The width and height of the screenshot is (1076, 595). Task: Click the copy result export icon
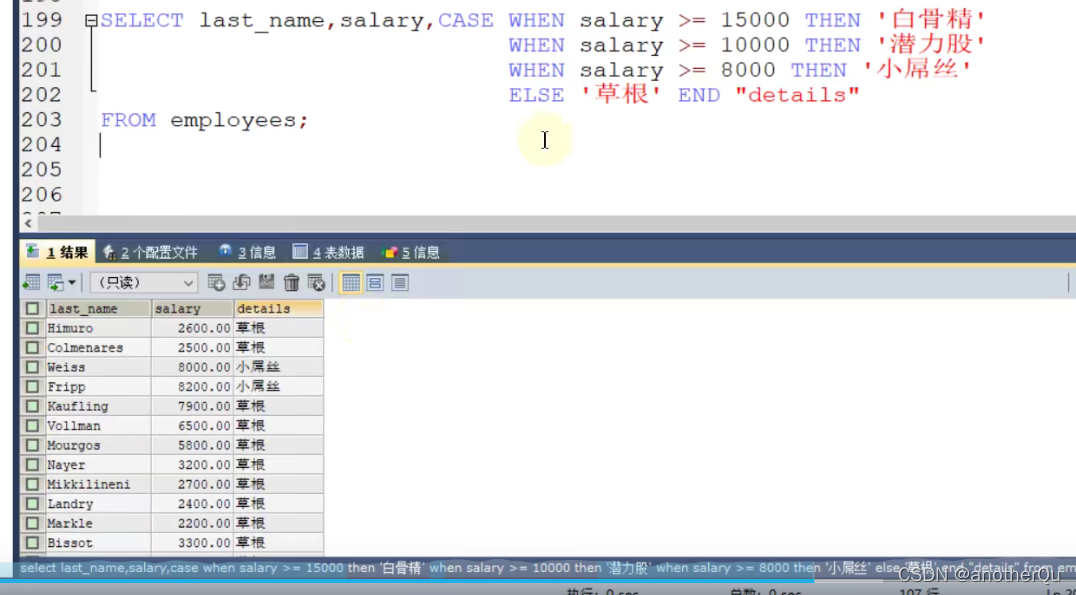[x=56, y=282]
